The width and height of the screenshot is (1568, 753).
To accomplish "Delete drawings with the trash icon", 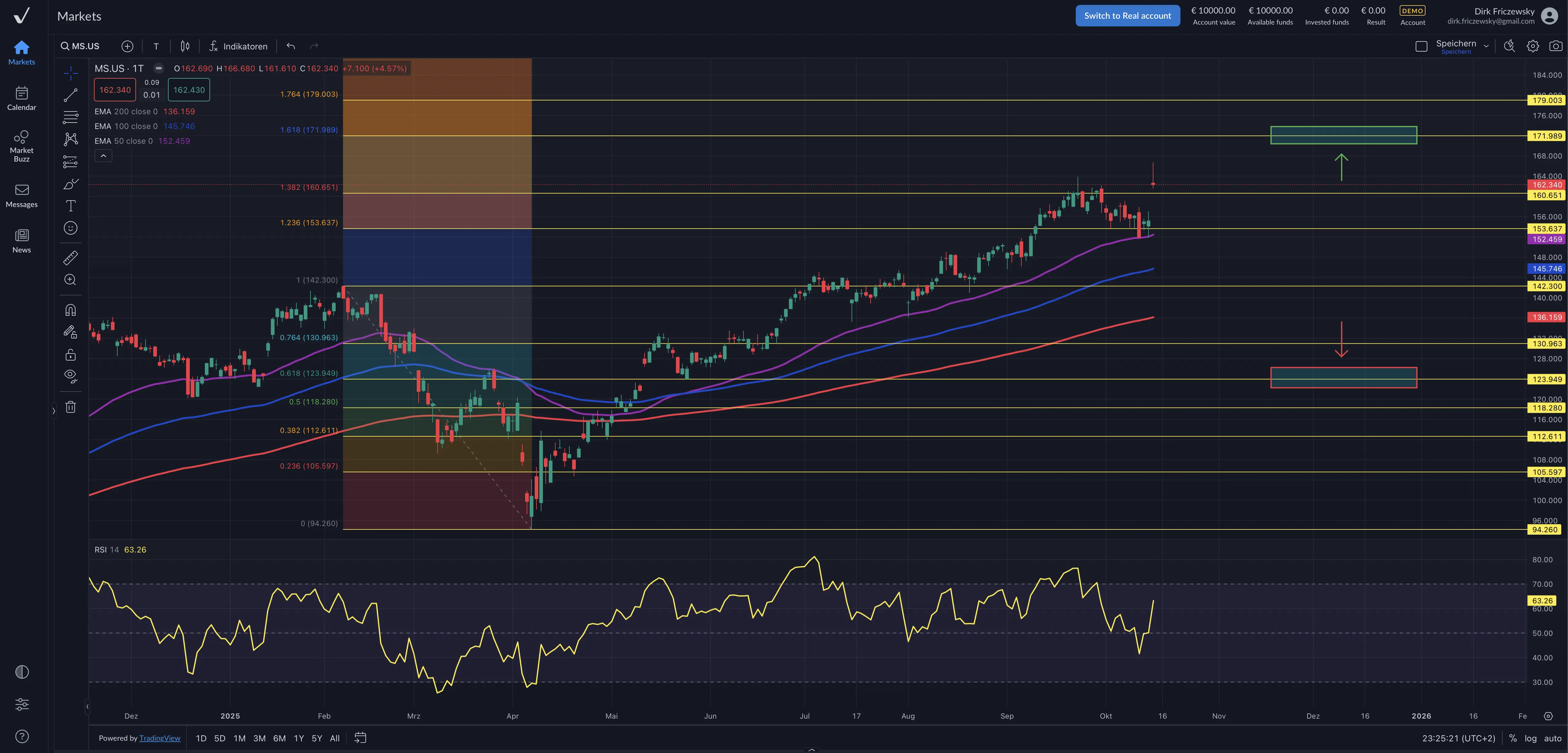I will [x=70, y=407].
